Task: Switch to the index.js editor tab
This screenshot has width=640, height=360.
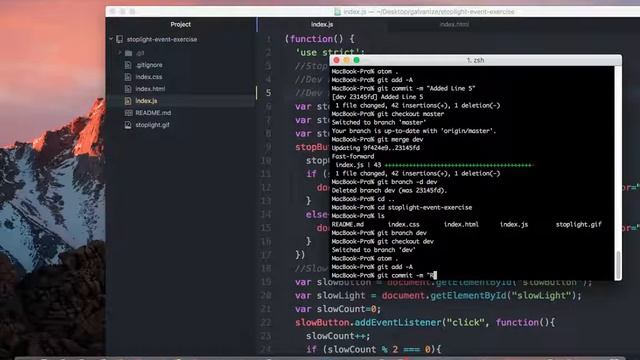Action: click(322, 24)
